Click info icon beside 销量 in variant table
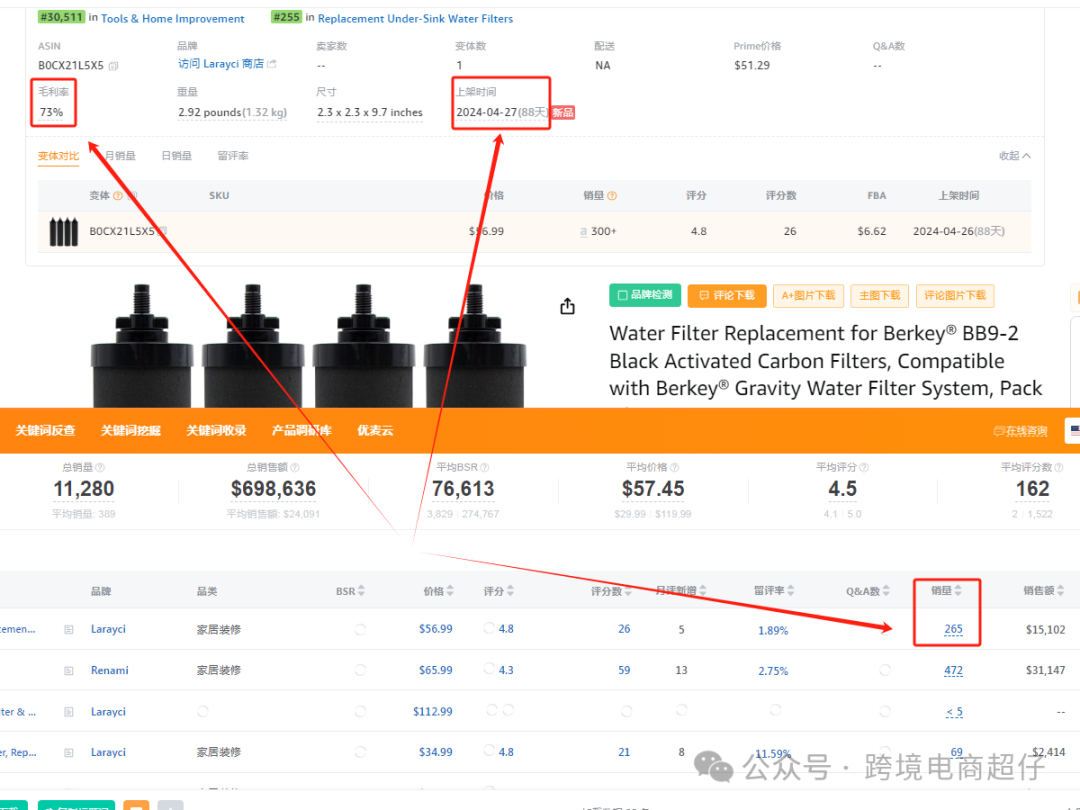The height and width of the screenshot is (810, 1080). [x=612, y=196]
